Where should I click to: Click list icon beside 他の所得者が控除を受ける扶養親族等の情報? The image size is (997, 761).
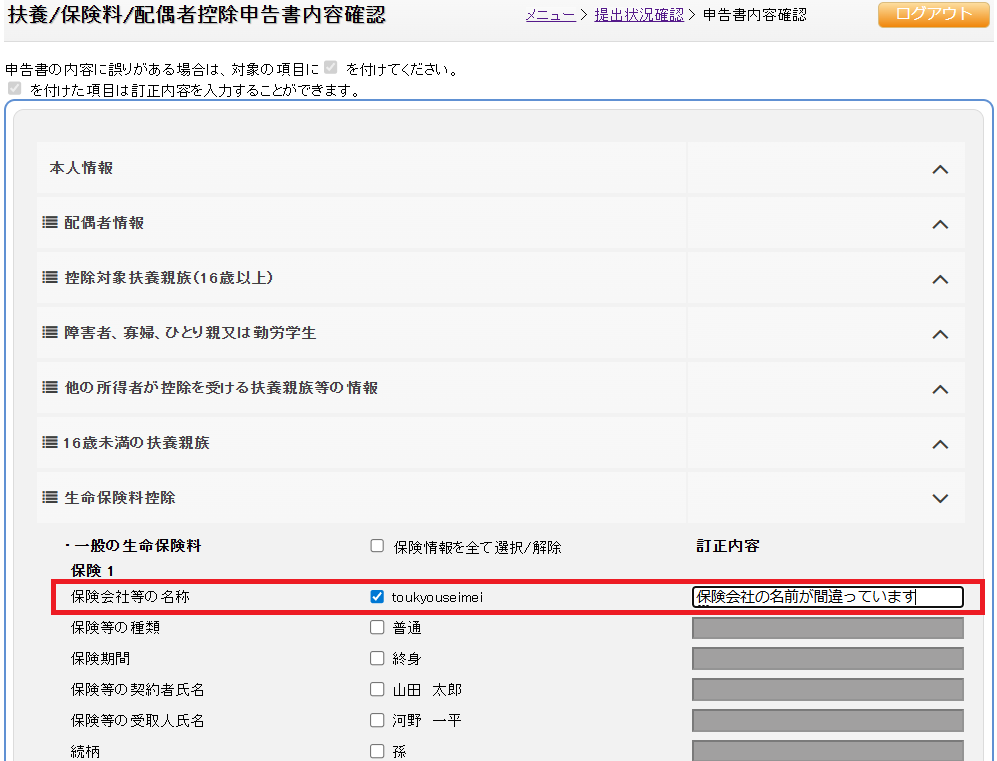[x=50, y=388]
